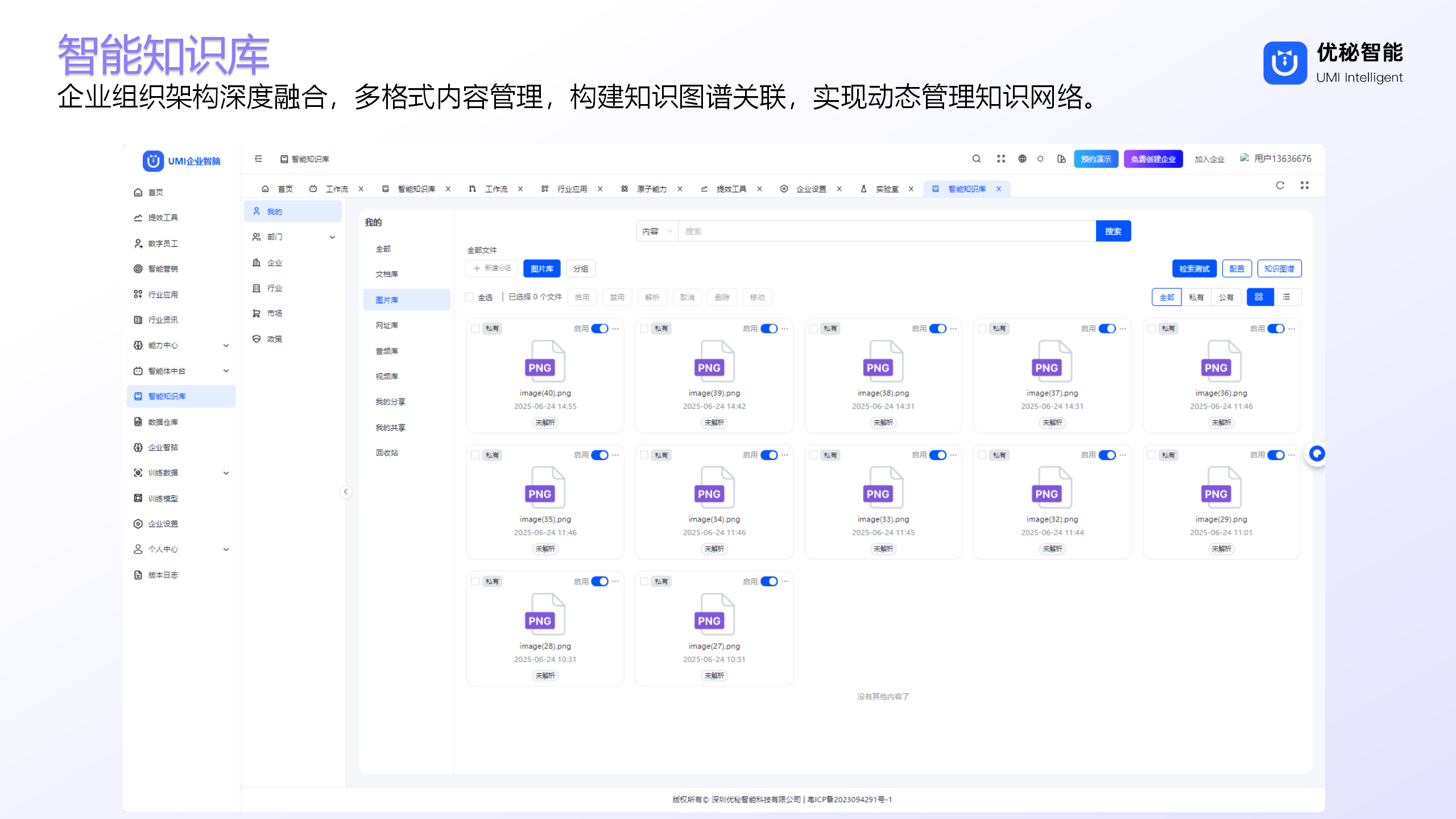
Task: Check the 全选 select-all checkbox
Action: click(x=470, y=297)
